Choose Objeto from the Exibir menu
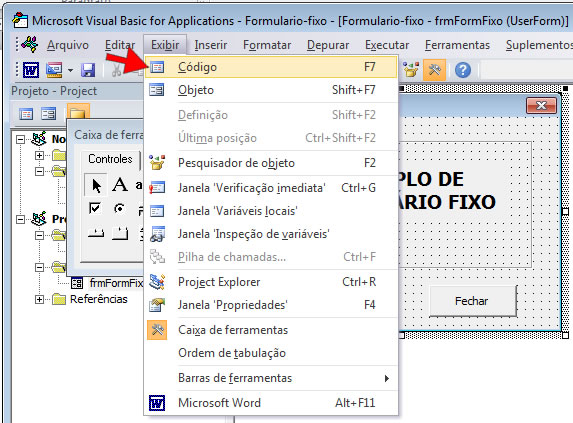 pos(271,90)
